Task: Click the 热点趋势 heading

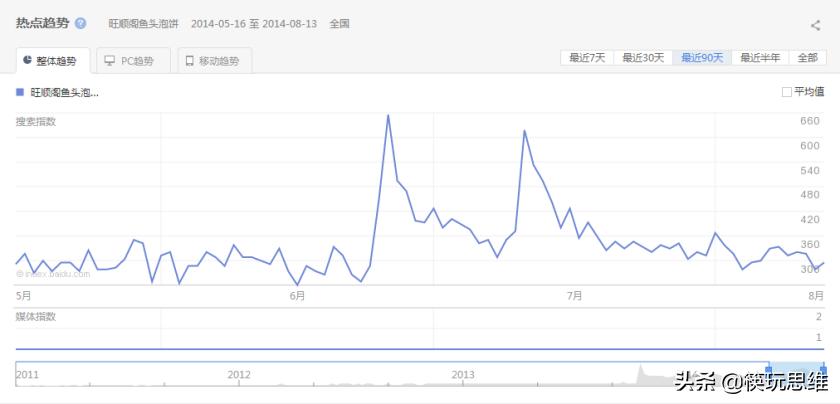Action: tap(42, 24)
